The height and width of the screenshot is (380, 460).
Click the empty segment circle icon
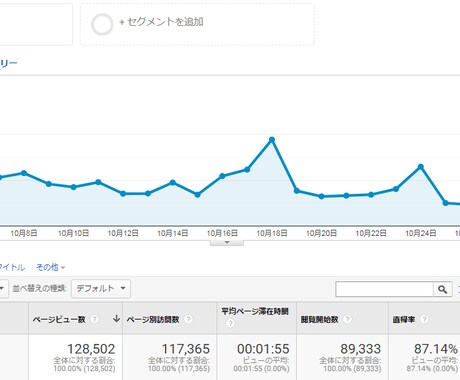click(x=102, y=24)
